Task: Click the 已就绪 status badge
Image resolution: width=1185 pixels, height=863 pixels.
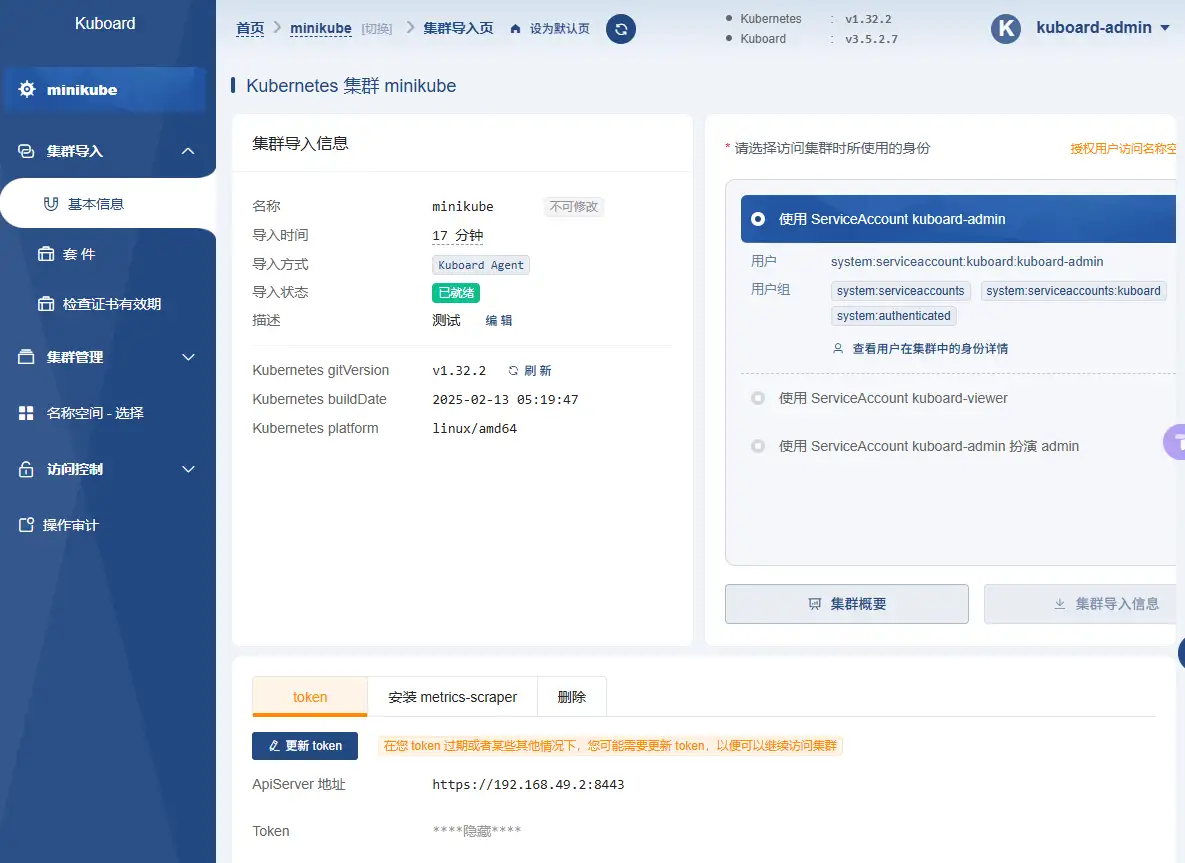Action: point(456,292)
